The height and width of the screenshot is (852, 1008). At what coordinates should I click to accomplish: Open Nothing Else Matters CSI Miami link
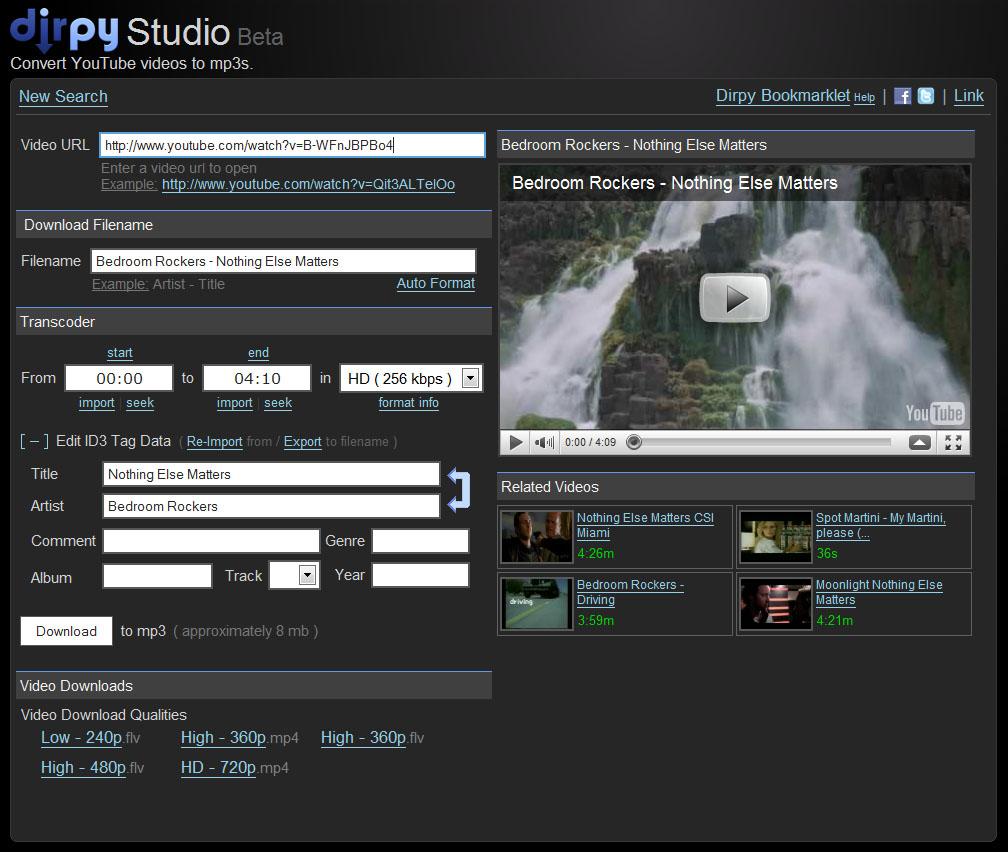(x=645, y=525)
